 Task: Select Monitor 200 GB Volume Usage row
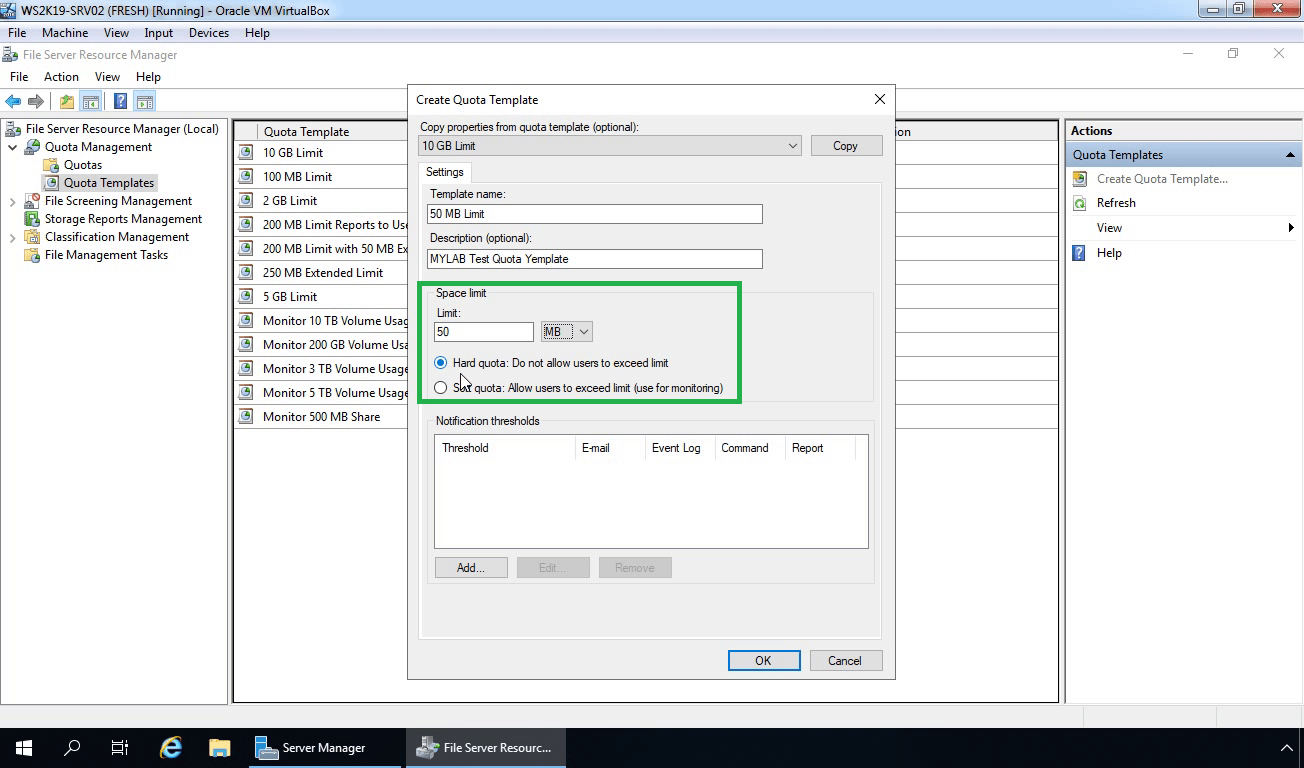[322, 345]
